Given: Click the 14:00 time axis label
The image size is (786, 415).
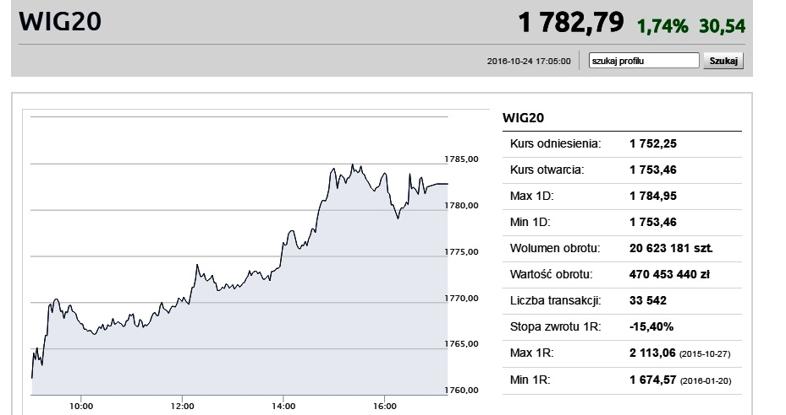Looking at the screenshot, I should tap(283, 406).
